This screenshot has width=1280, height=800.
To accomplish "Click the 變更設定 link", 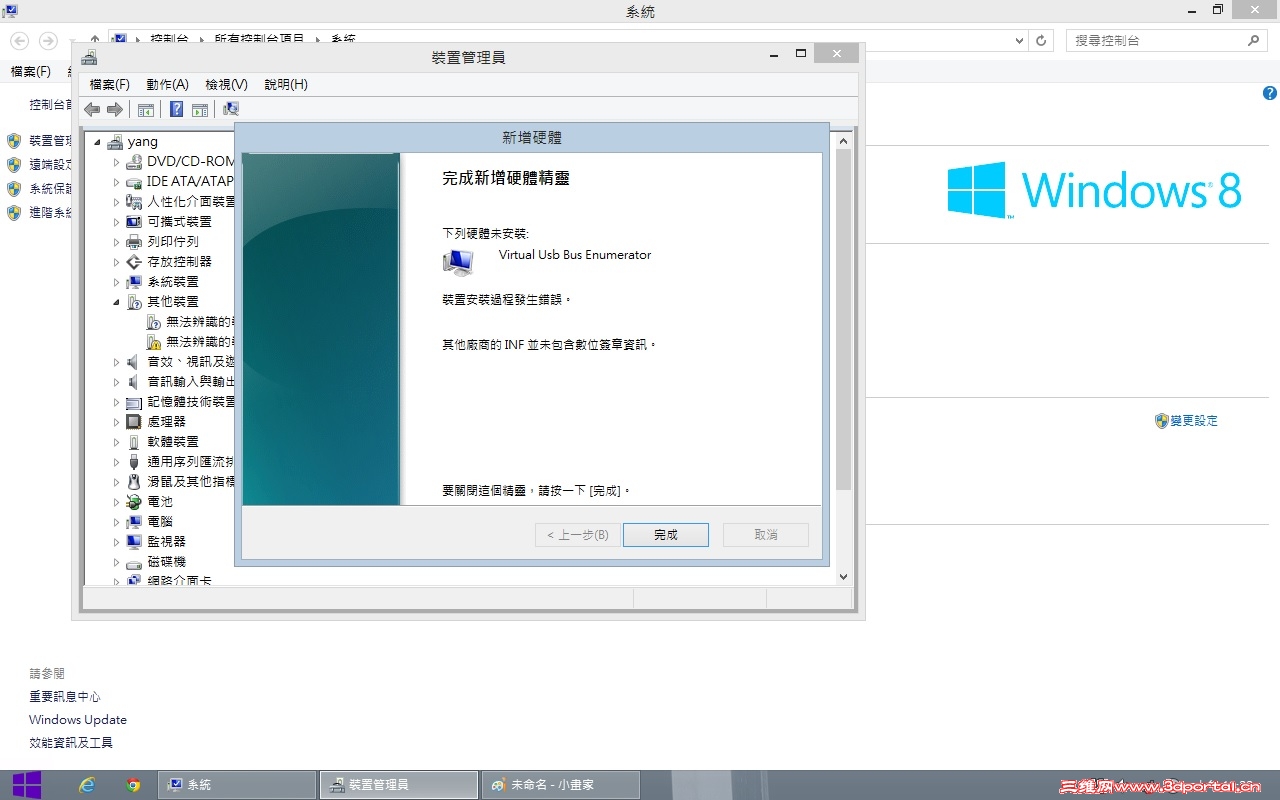I will [1194, 421].
